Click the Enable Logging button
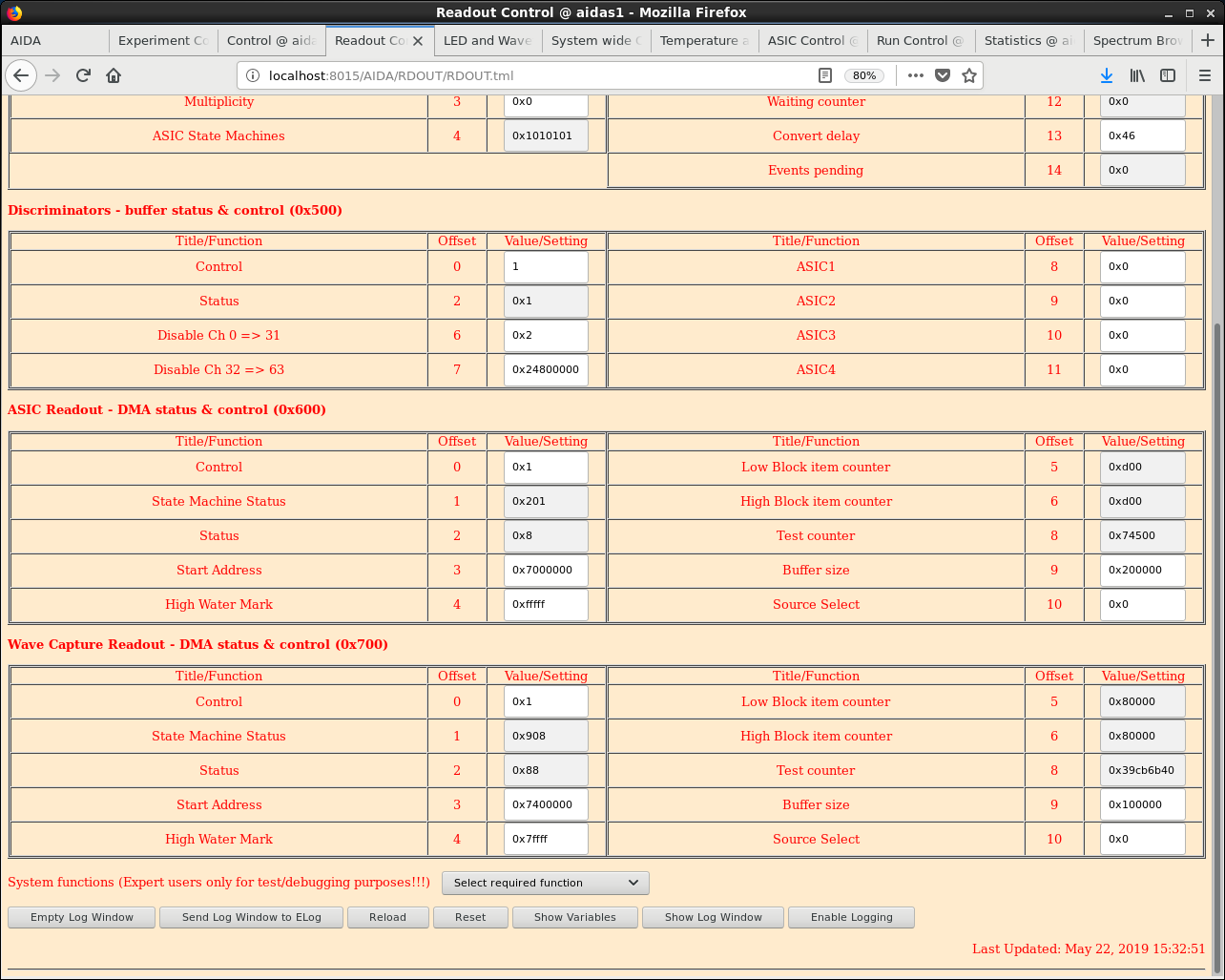The width and height of the screenshot is (1225, 980). tap(851, 917)
